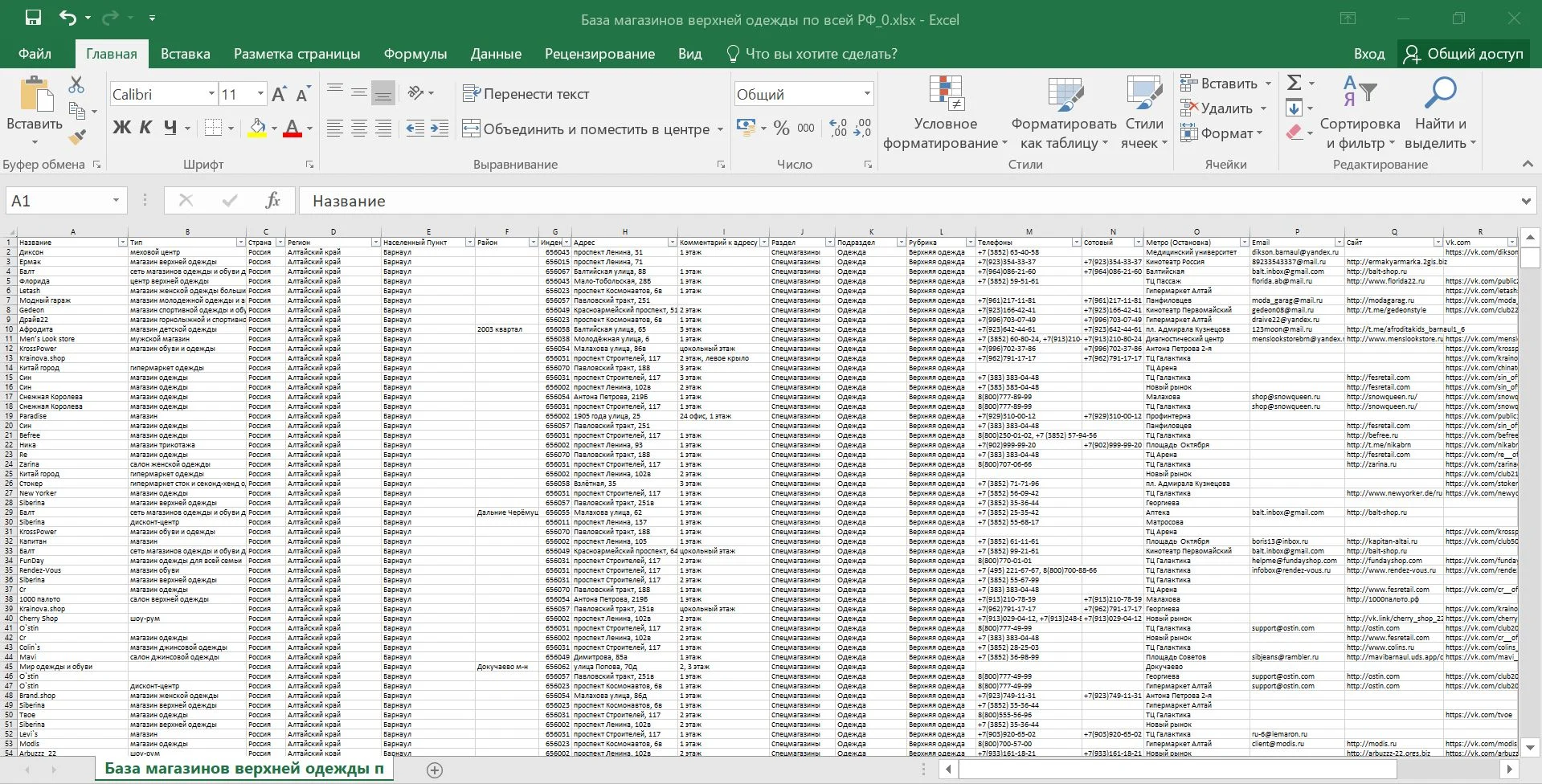Image resolution: width=1542 pixels, height=784 pixels.
Task: Apply the 000 thousands separator format
Action: [x=806, y=128]
